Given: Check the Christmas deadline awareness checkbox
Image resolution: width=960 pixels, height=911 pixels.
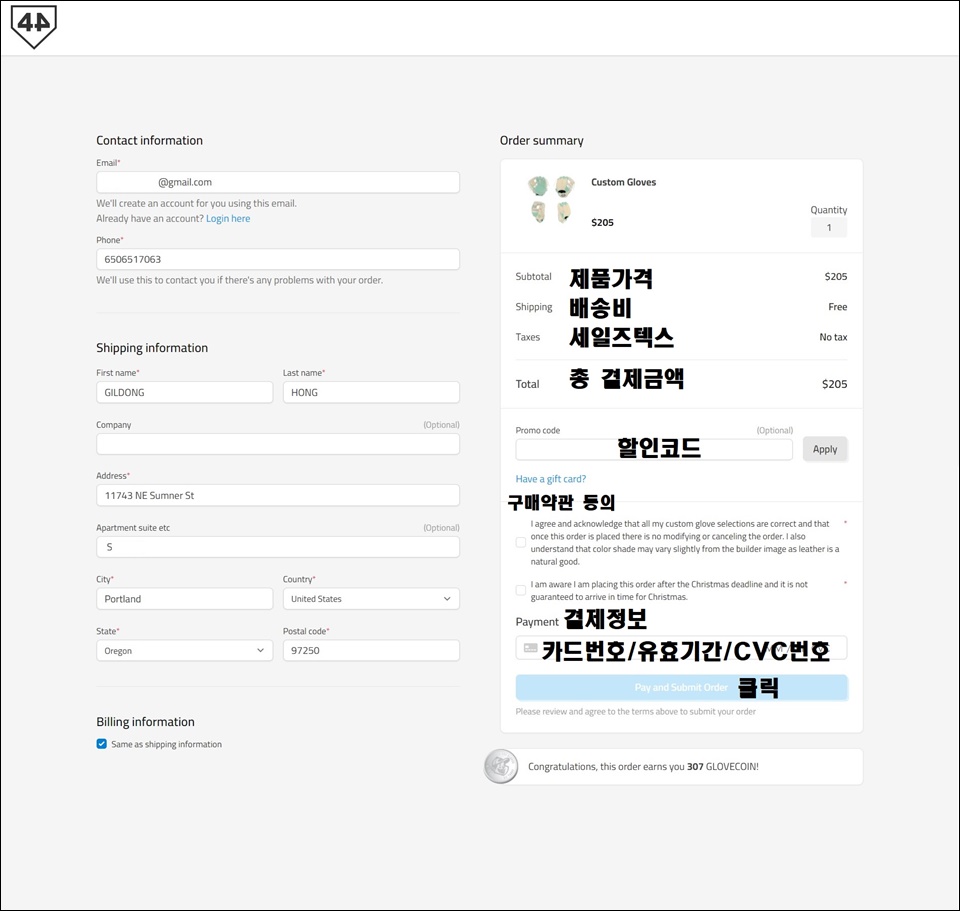Looking at the screenshot, I should click(x=520, y=590).
